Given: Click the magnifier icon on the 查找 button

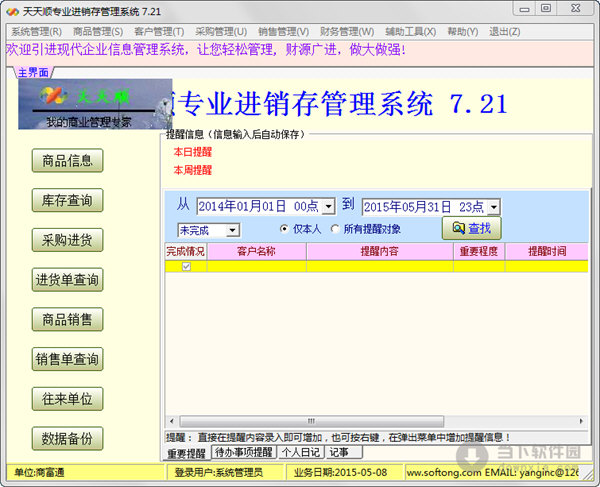Looking at the screenshot, I should [458, 228].
